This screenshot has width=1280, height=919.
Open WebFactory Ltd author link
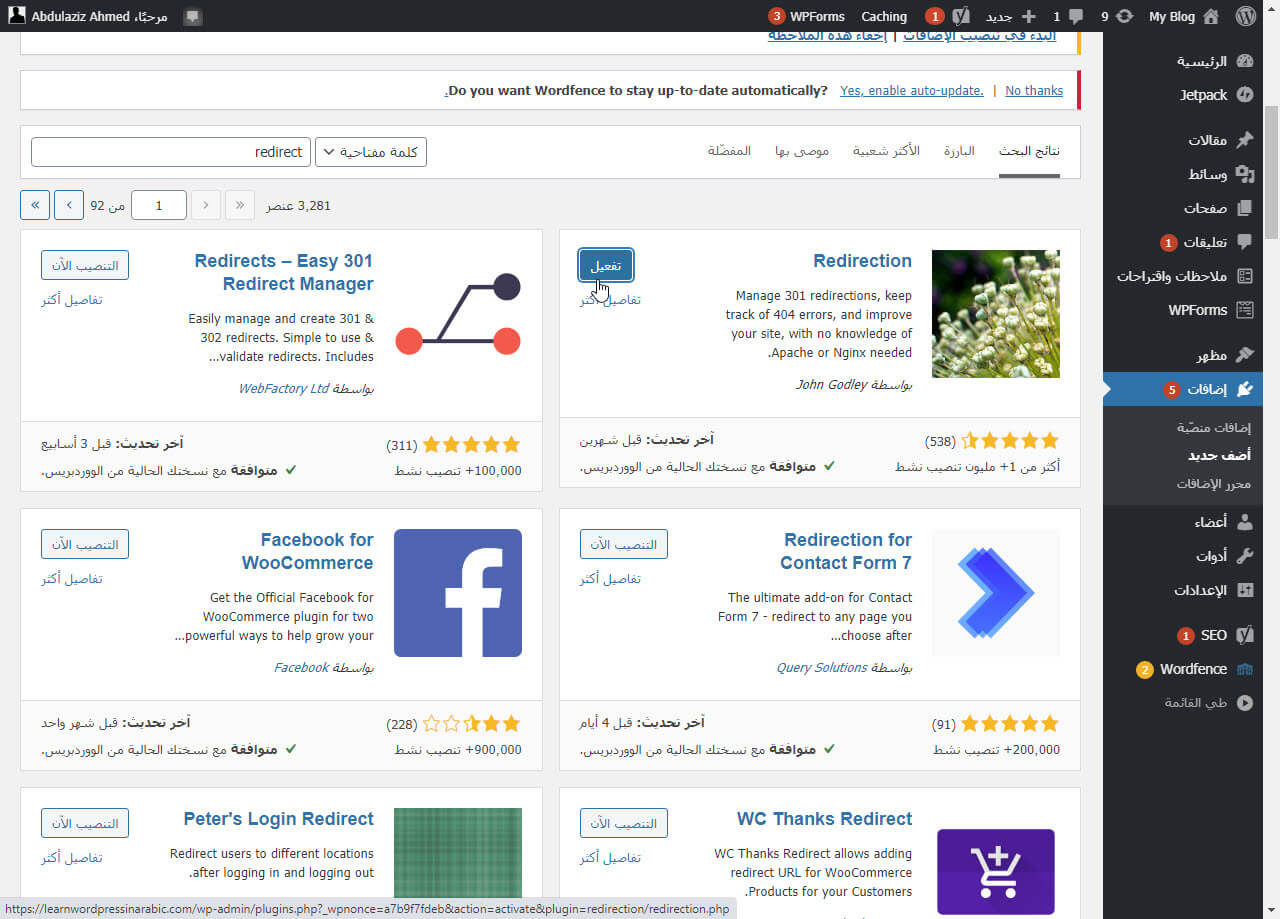284,388
